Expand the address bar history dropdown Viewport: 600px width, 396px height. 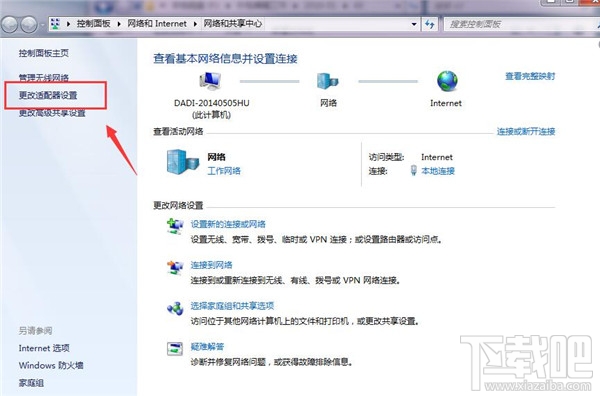point(414,24)
